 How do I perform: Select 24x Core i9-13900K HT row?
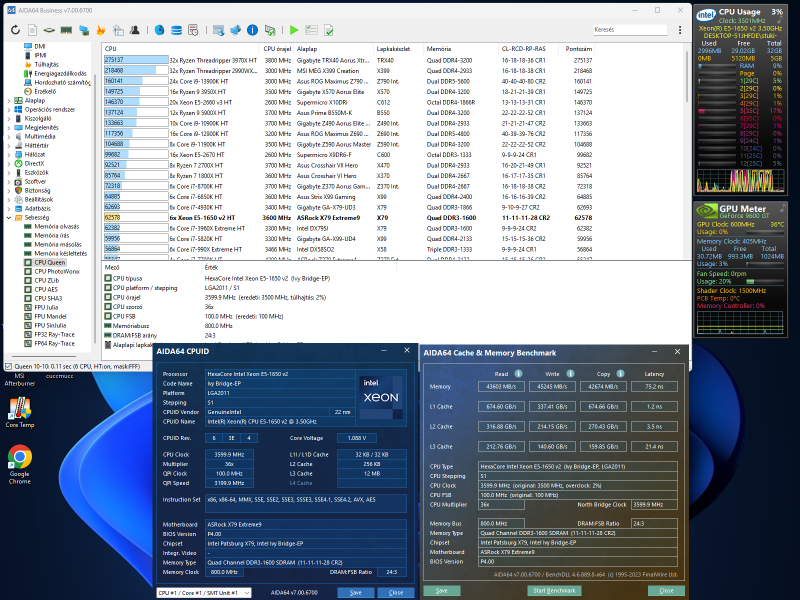348,81
